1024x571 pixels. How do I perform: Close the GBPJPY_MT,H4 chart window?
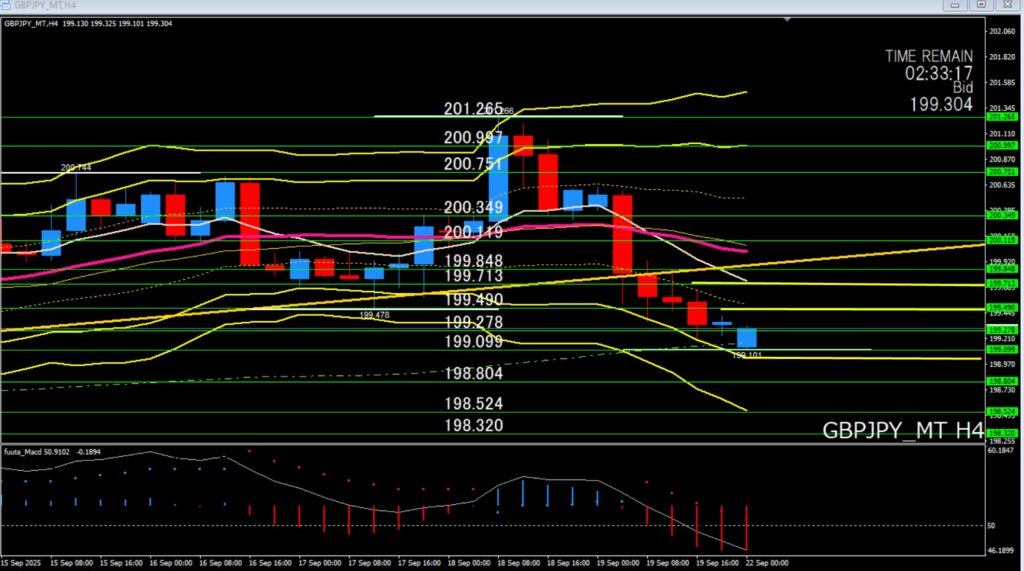point(1006,5)
